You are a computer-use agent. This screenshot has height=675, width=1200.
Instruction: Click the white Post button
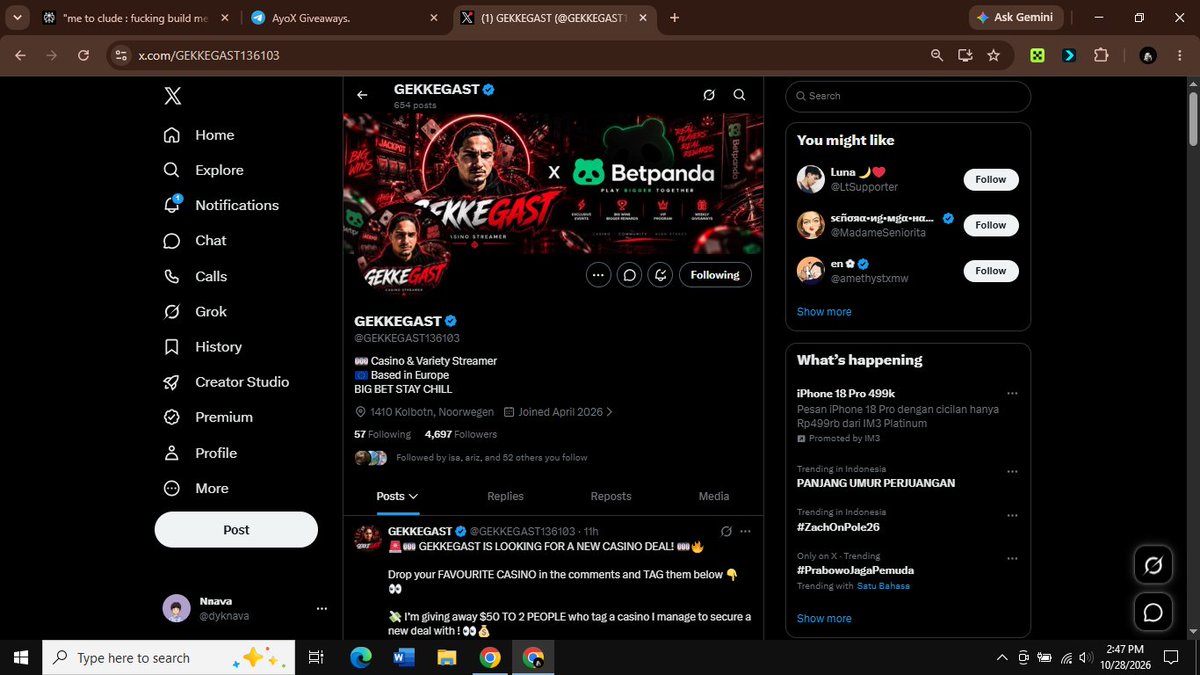coord(236,530)
